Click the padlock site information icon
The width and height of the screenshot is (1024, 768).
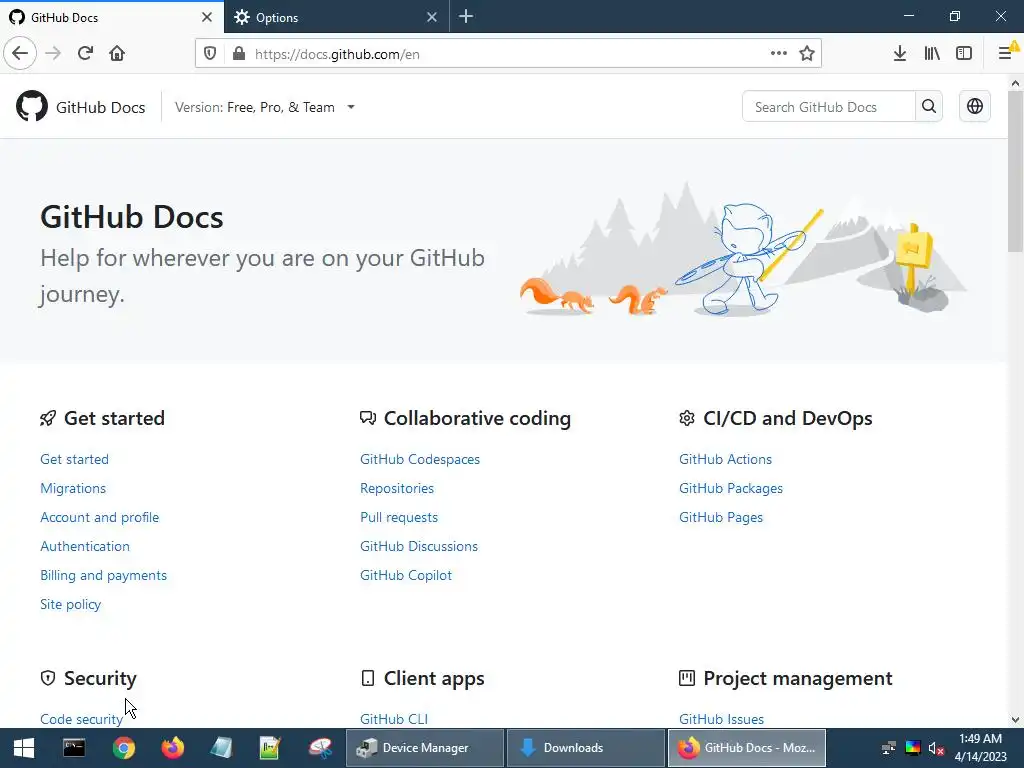pos(239,54)
